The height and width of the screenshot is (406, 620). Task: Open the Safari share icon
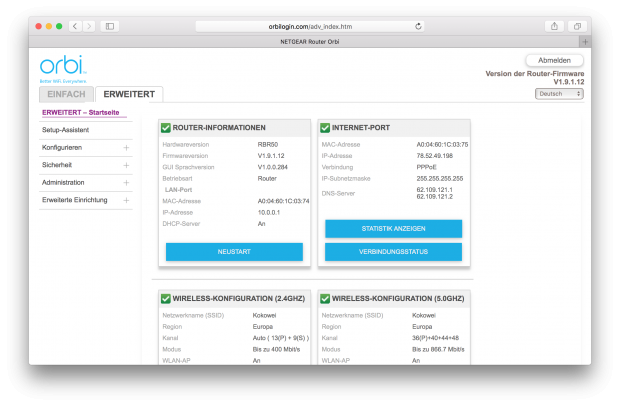coord(554,26)
